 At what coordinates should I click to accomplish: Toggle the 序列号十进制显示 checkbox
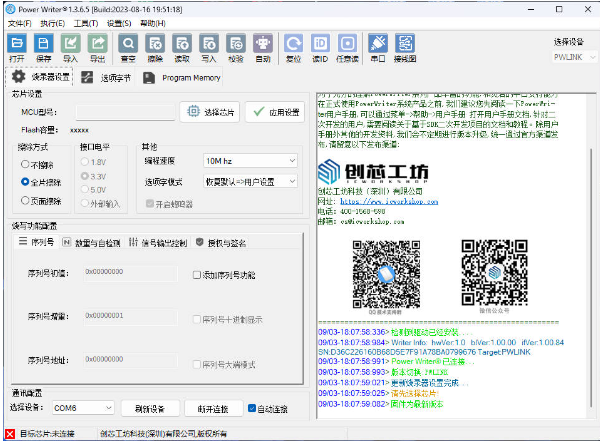click(x=197, y=319)
